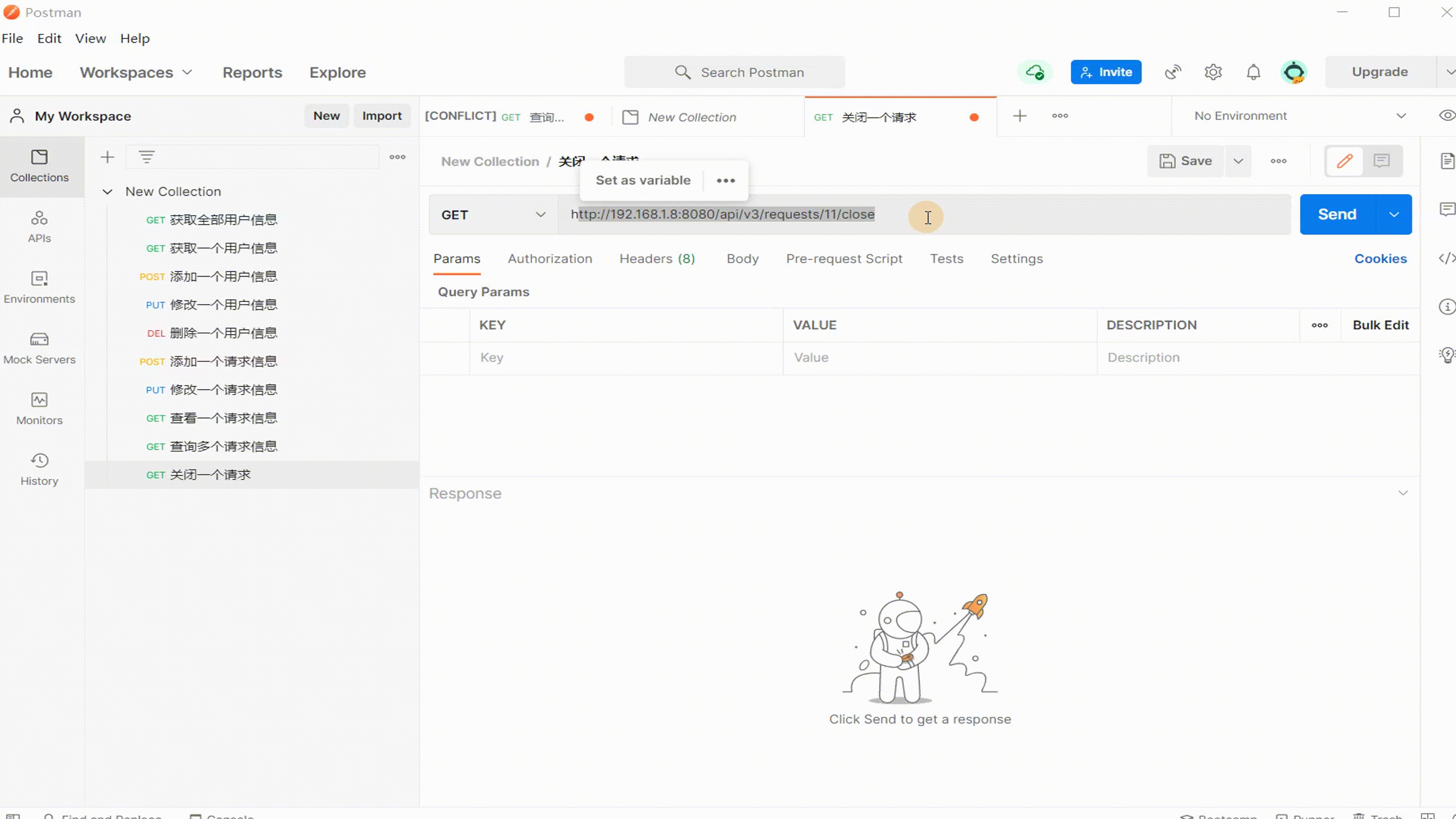Switch to the Headers (8) tab

[657, 258]
